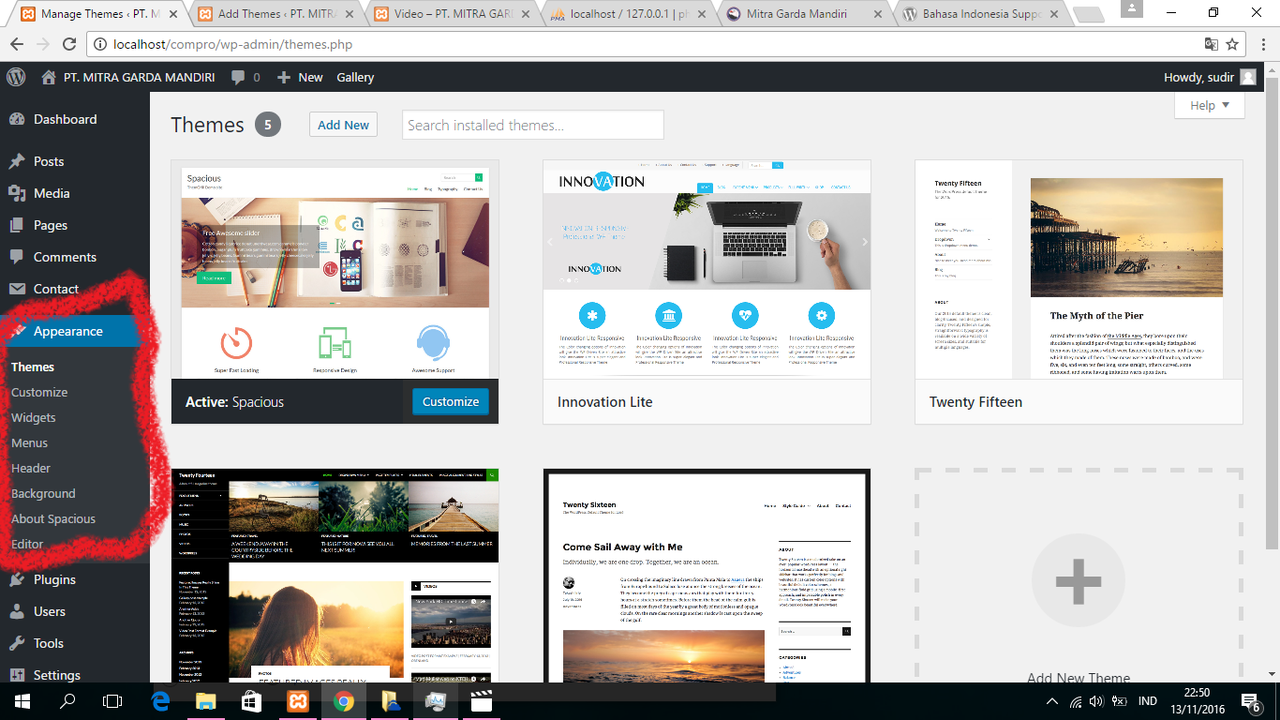Switch to Mitra Garda Mandiri browser tab
This screenshot has height=720, width=1280.
point(805,14)
